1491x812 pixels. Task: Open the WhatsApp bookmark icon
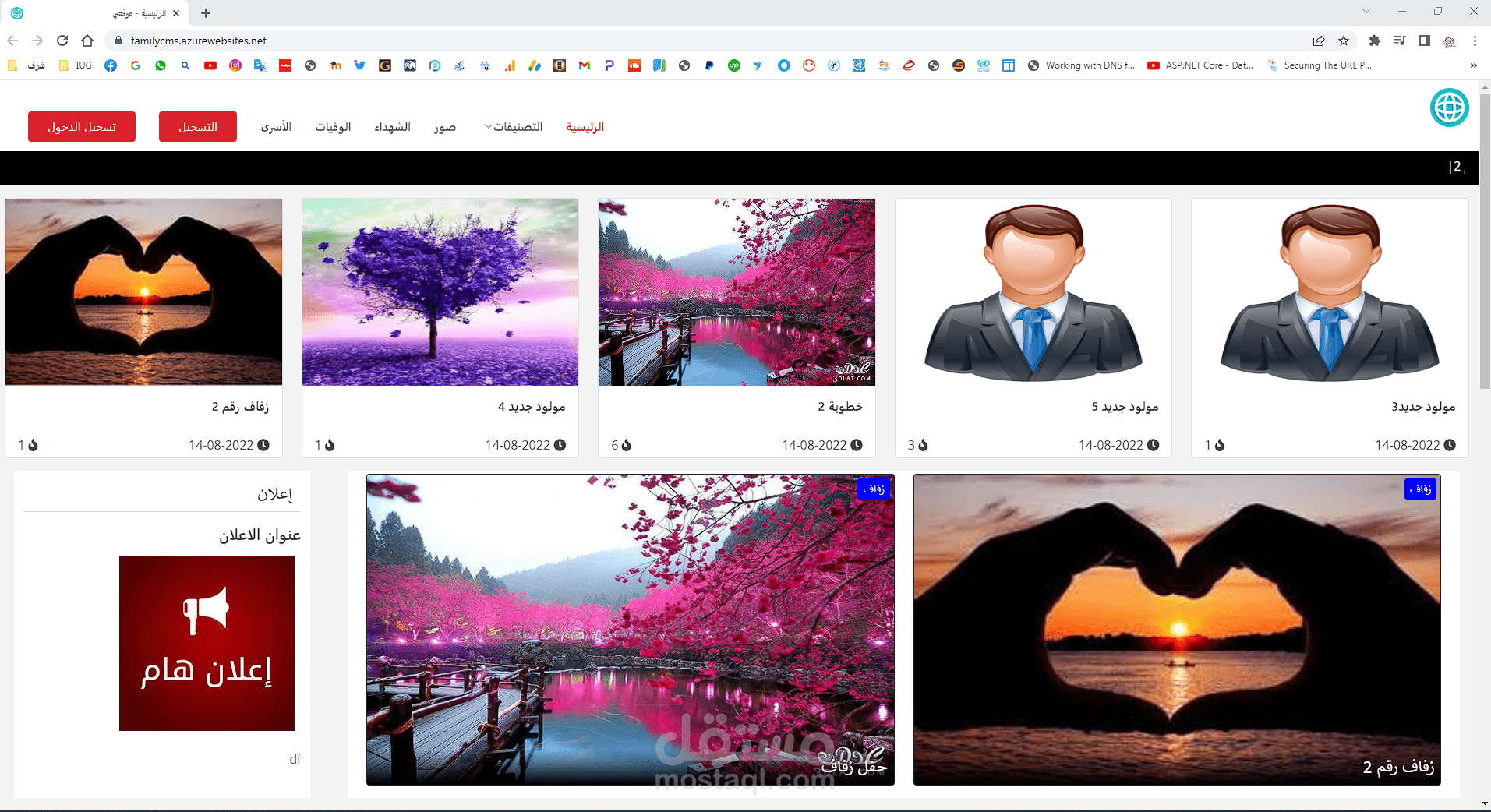pos(161,65)
